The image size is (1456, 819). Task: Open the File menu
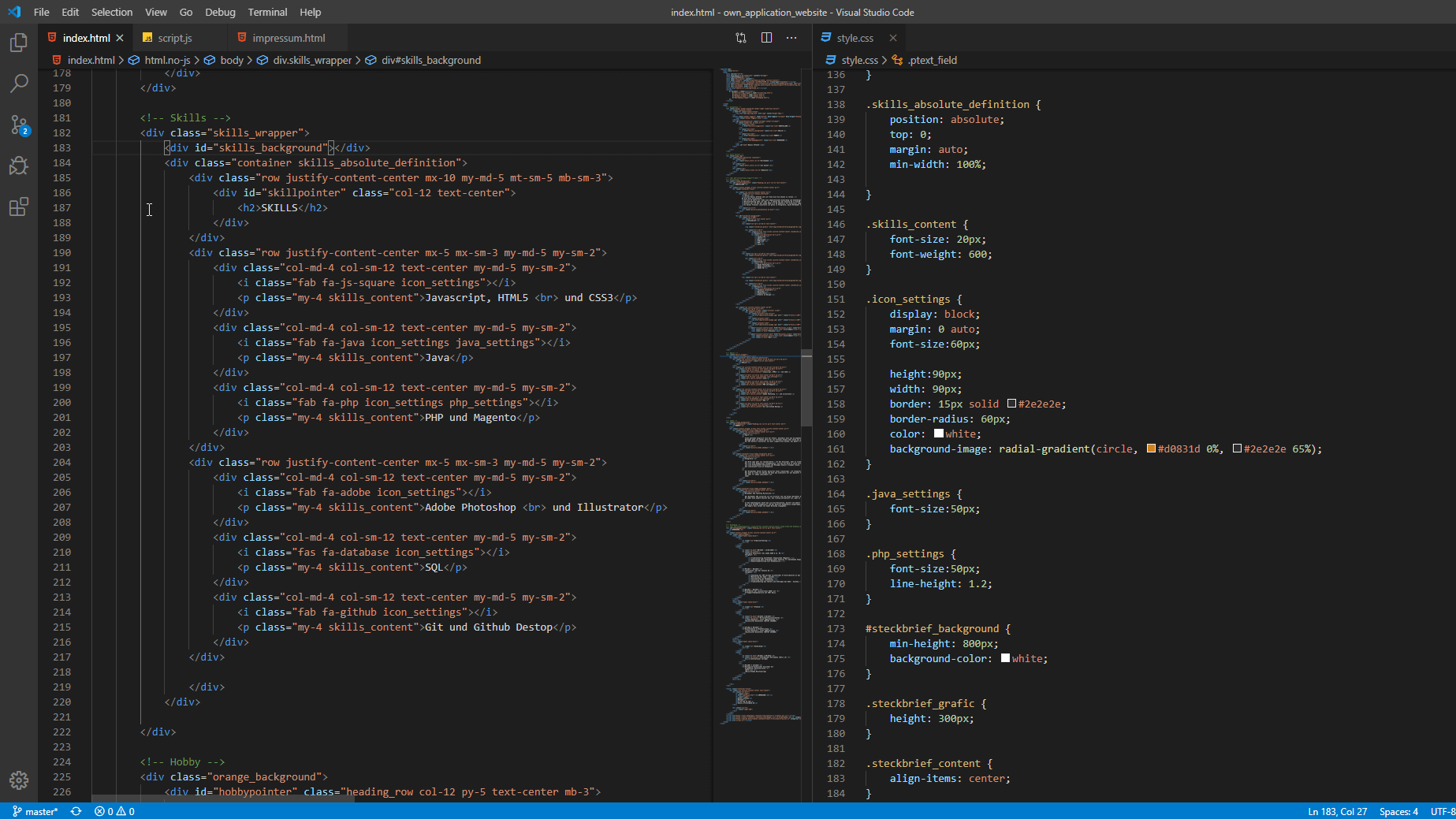[x=42, y=12]
